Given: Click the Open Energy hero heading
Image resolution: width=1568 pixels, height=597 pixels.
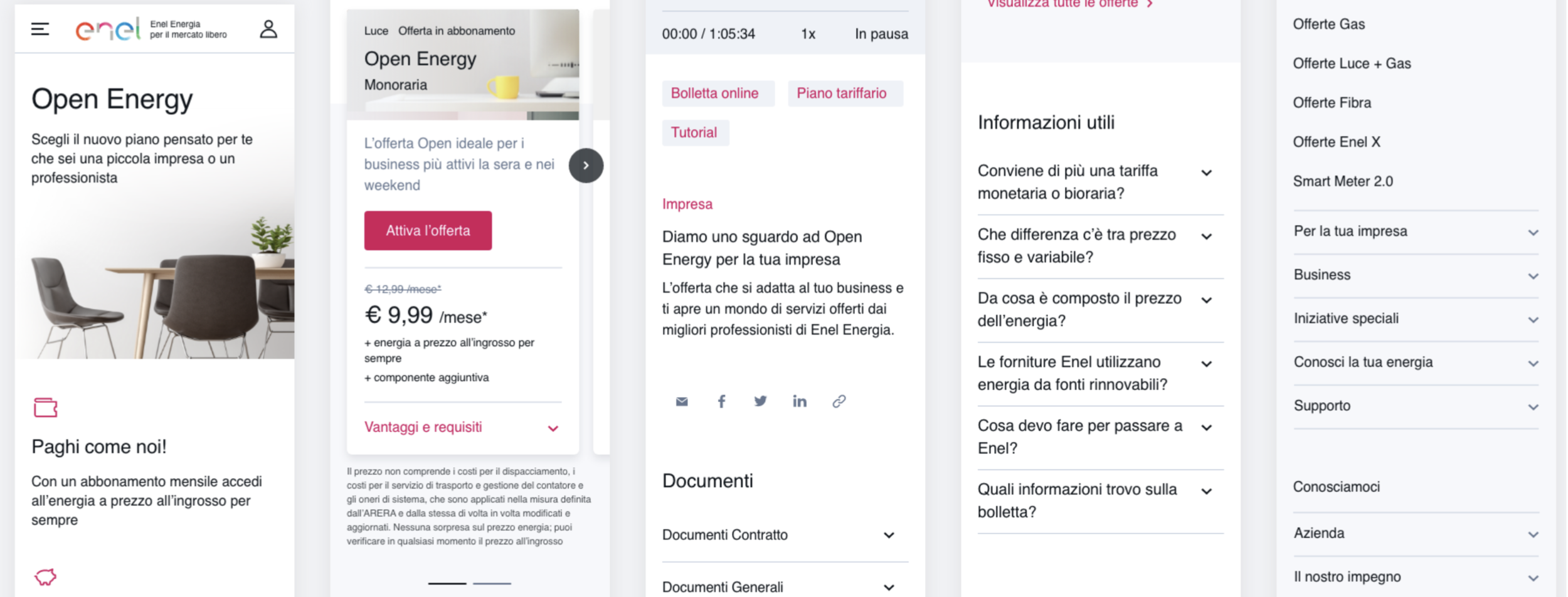Looking at the screenshot, I should (x=112, y=100).
